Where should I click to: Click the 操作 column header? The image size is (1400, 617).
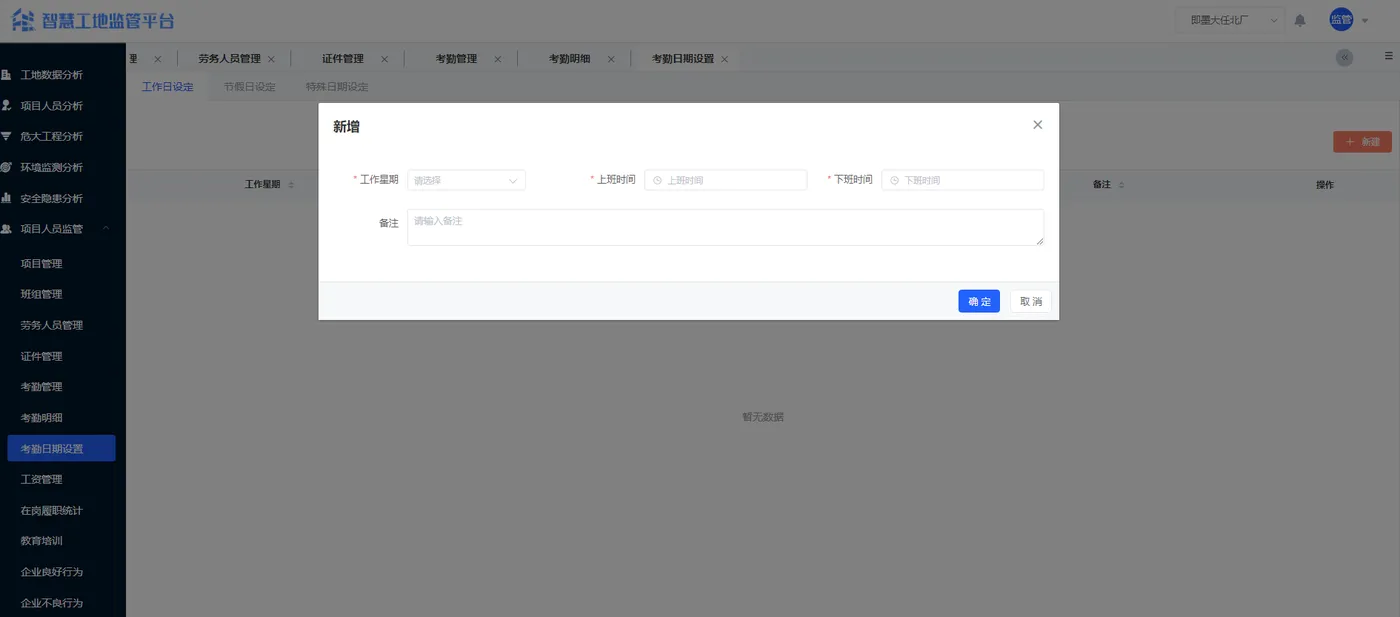click(x=1325, y=185)
